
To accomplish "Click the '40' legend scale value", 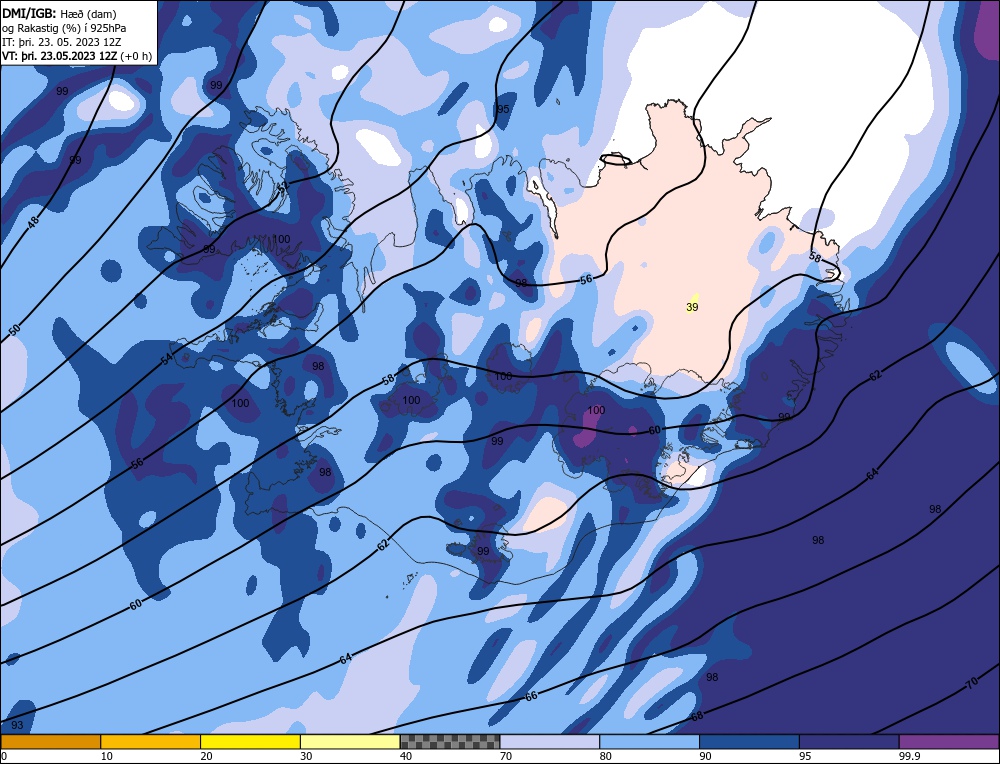I will tap(406, 756).
